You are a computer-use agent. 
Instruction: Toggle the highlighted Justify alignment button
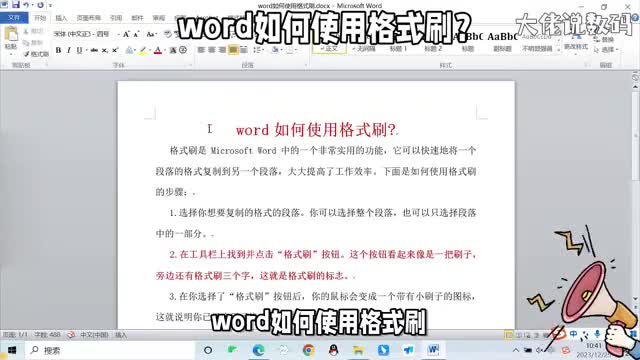(233, 50)
